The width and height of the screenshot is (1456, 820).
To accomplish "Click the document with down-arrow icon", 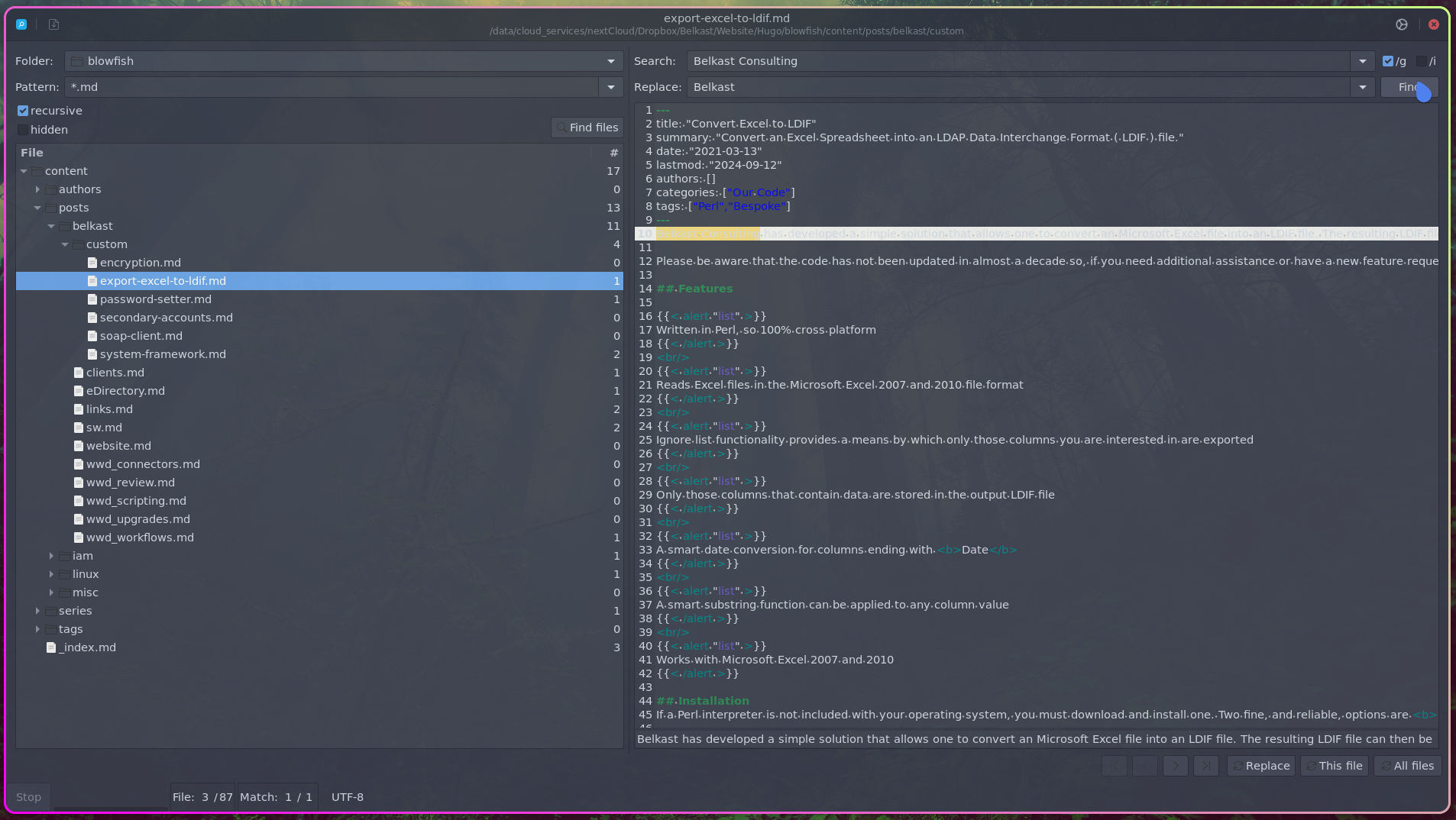I will [x=53, y=24].
